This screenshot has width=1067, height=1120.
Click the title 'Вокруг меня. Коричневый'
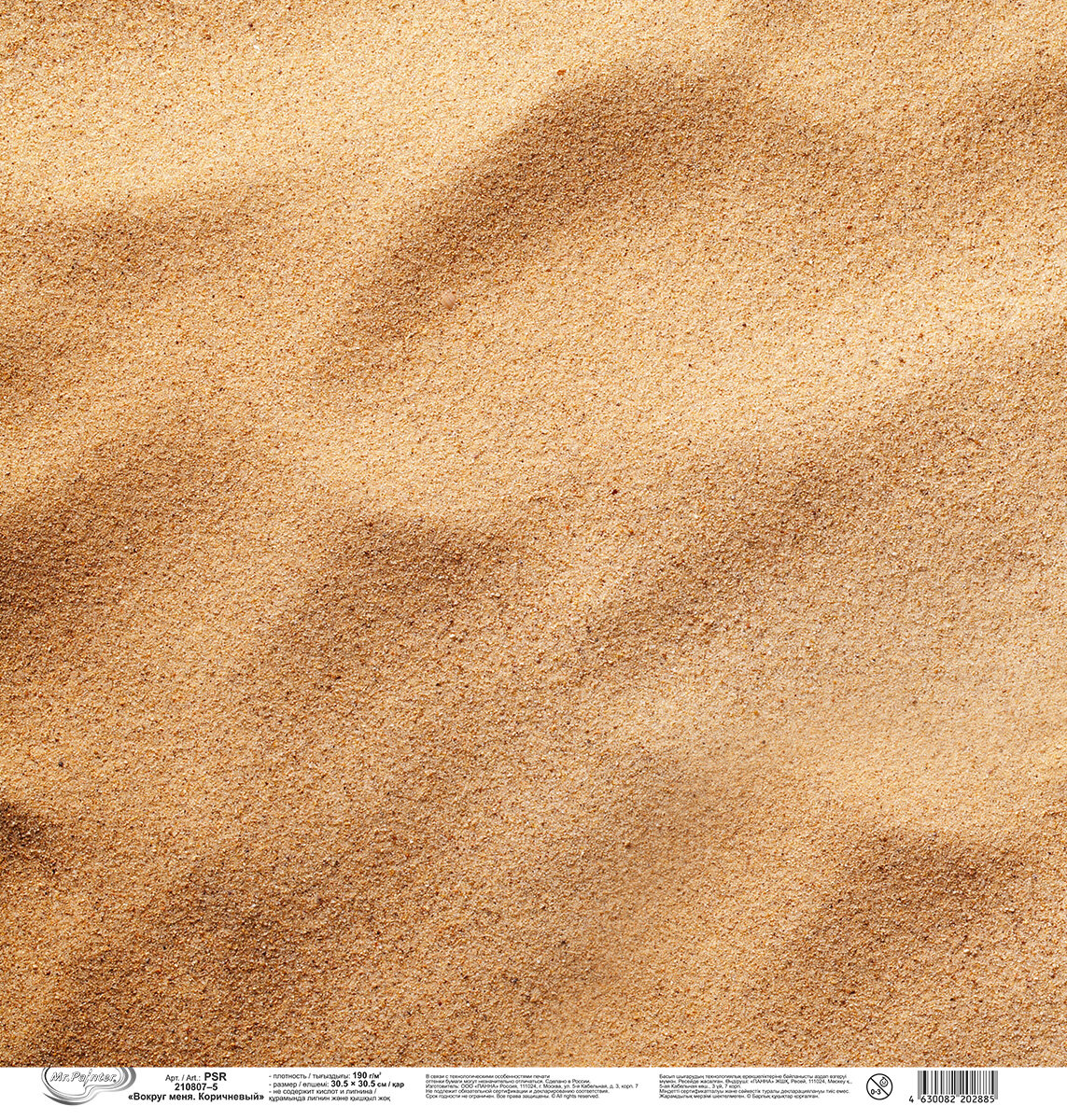[196, 1097]
